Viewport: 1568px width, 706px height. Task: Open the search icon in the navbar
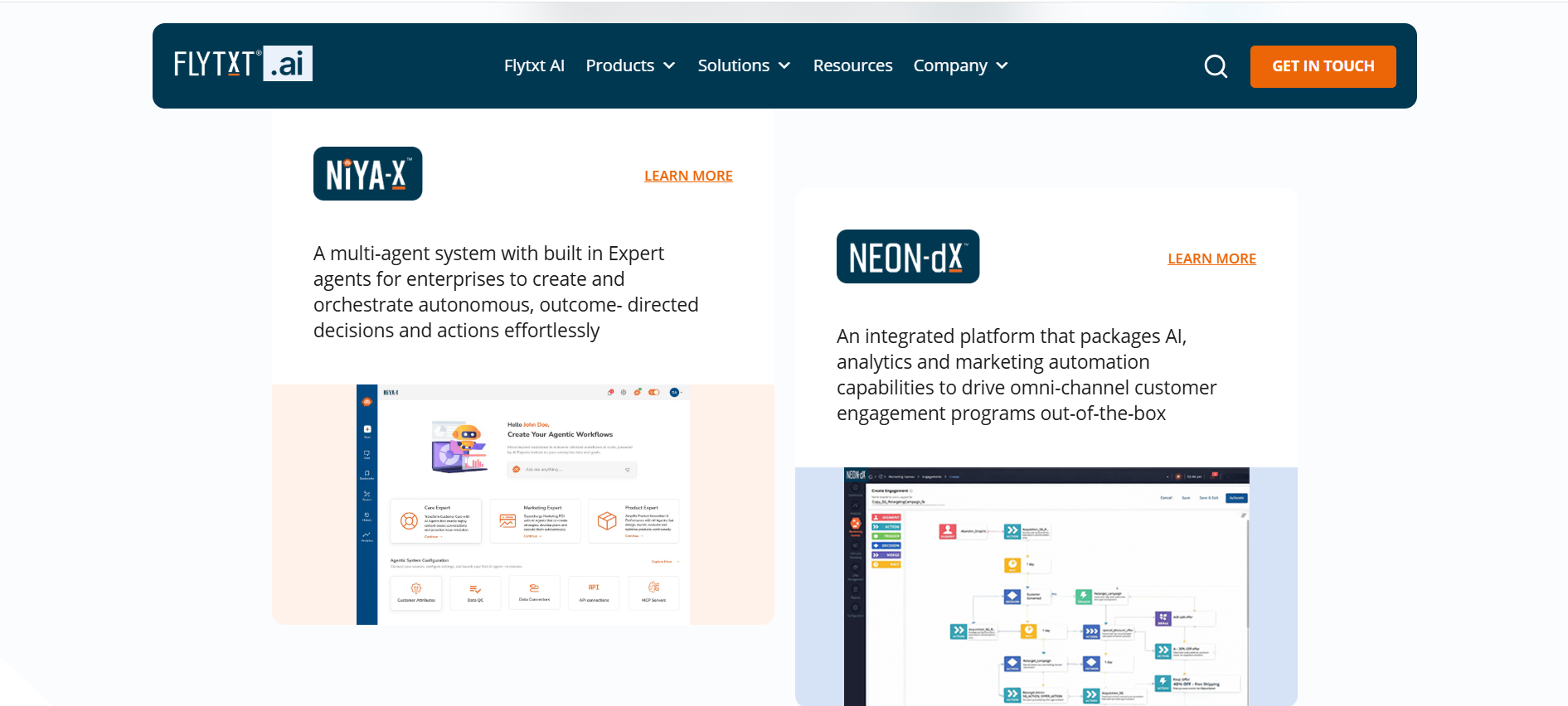point(1216,66)
